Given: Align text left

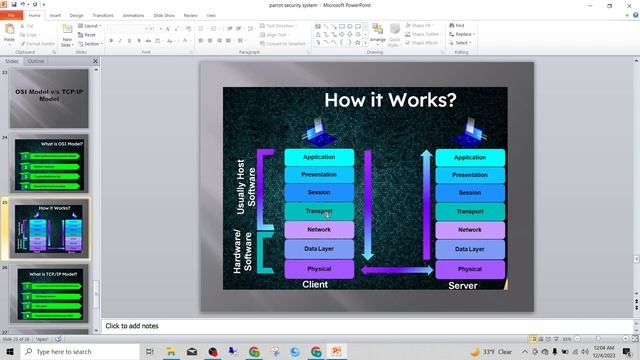Looking at the screenshot, I should (x=201, y=41).
